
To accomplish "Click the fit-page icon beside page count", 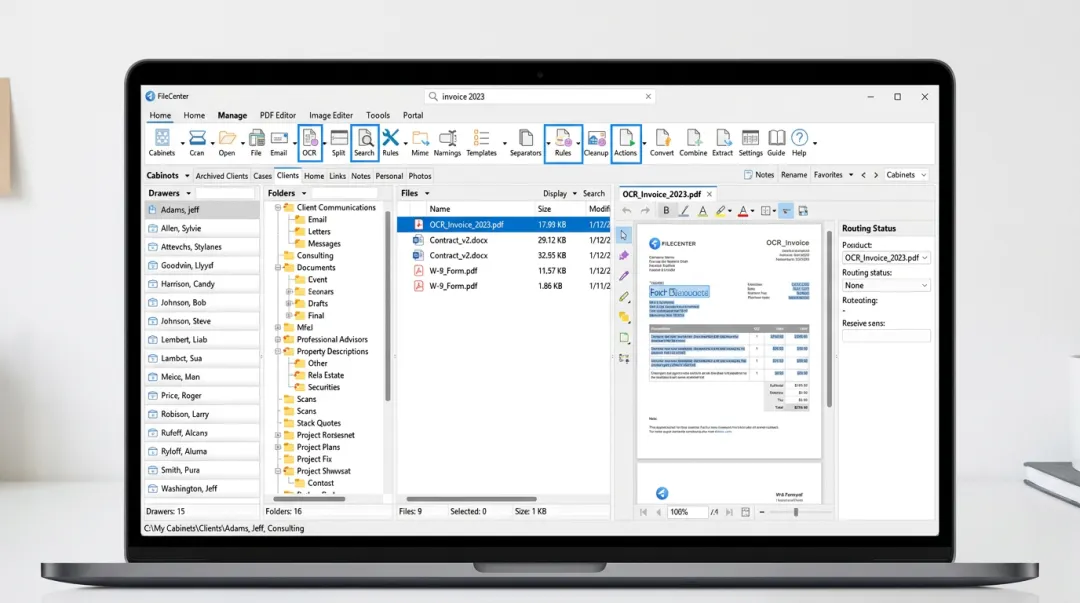I will click(x=745, y=512).
